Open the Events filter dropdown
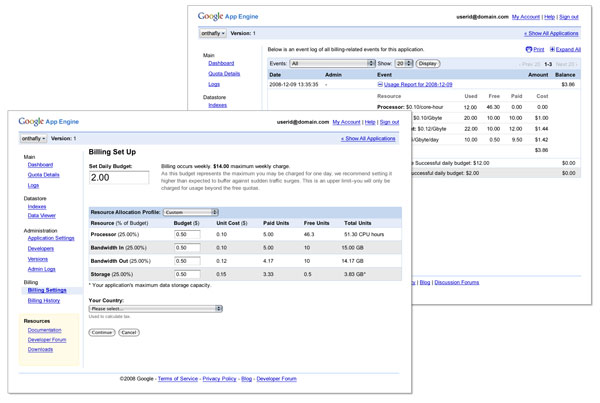The height and width of the screenshot is (403, 600). tap(332, 63)
